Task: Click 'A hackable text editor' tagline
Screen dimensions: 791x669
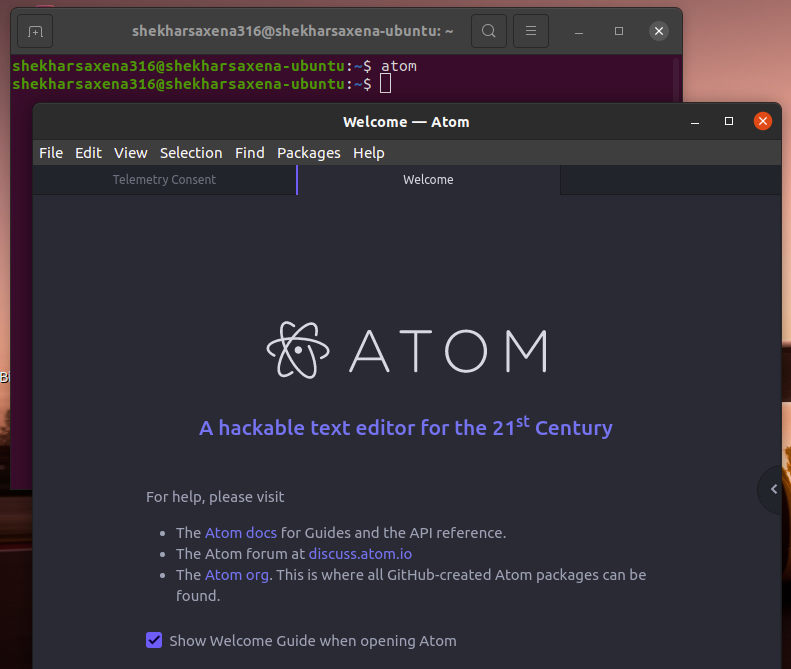Action: (x=406, y=427)
